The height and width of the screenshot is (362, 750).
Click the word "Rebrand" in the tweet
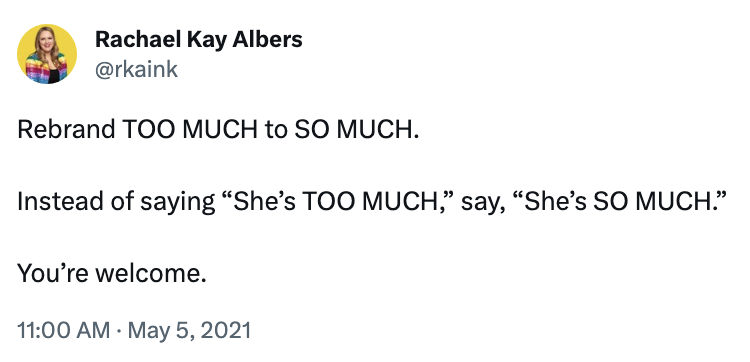pyautogui.click(x=66, y=130)
